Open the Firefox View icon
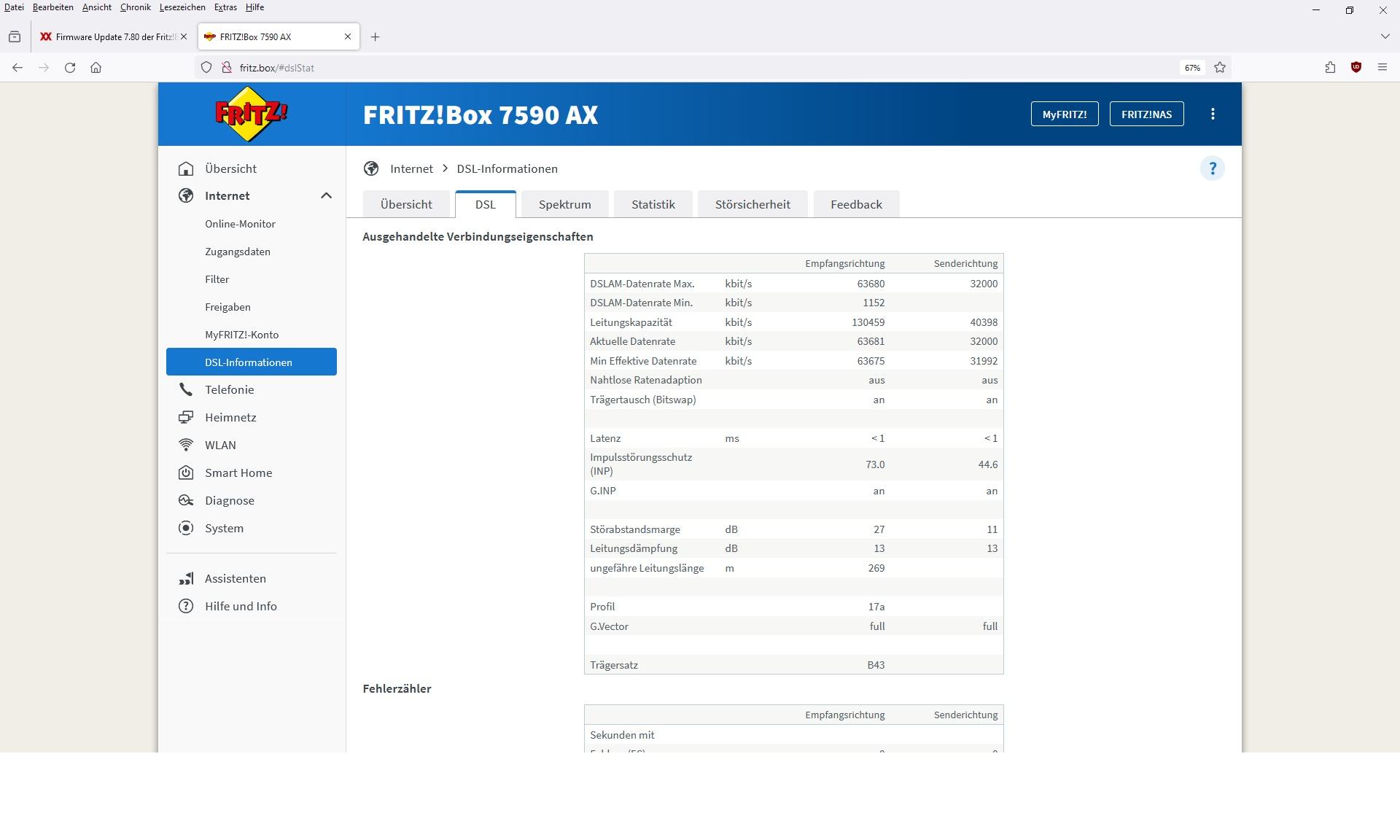The image size is (1400, 840). pyautogui.click(x=15, y=36)
